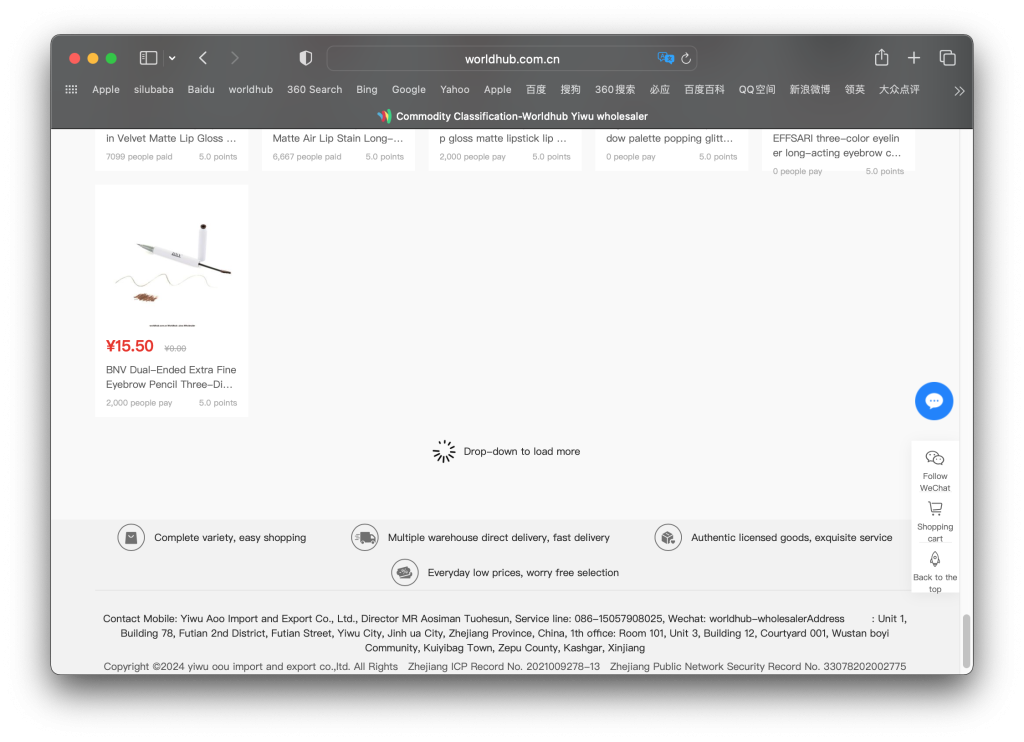Screen dimensions: 1024x742
Task: Open BNV Dual-Ended Eyebrow Pencil title link
Action: click(x=171, y=377)
